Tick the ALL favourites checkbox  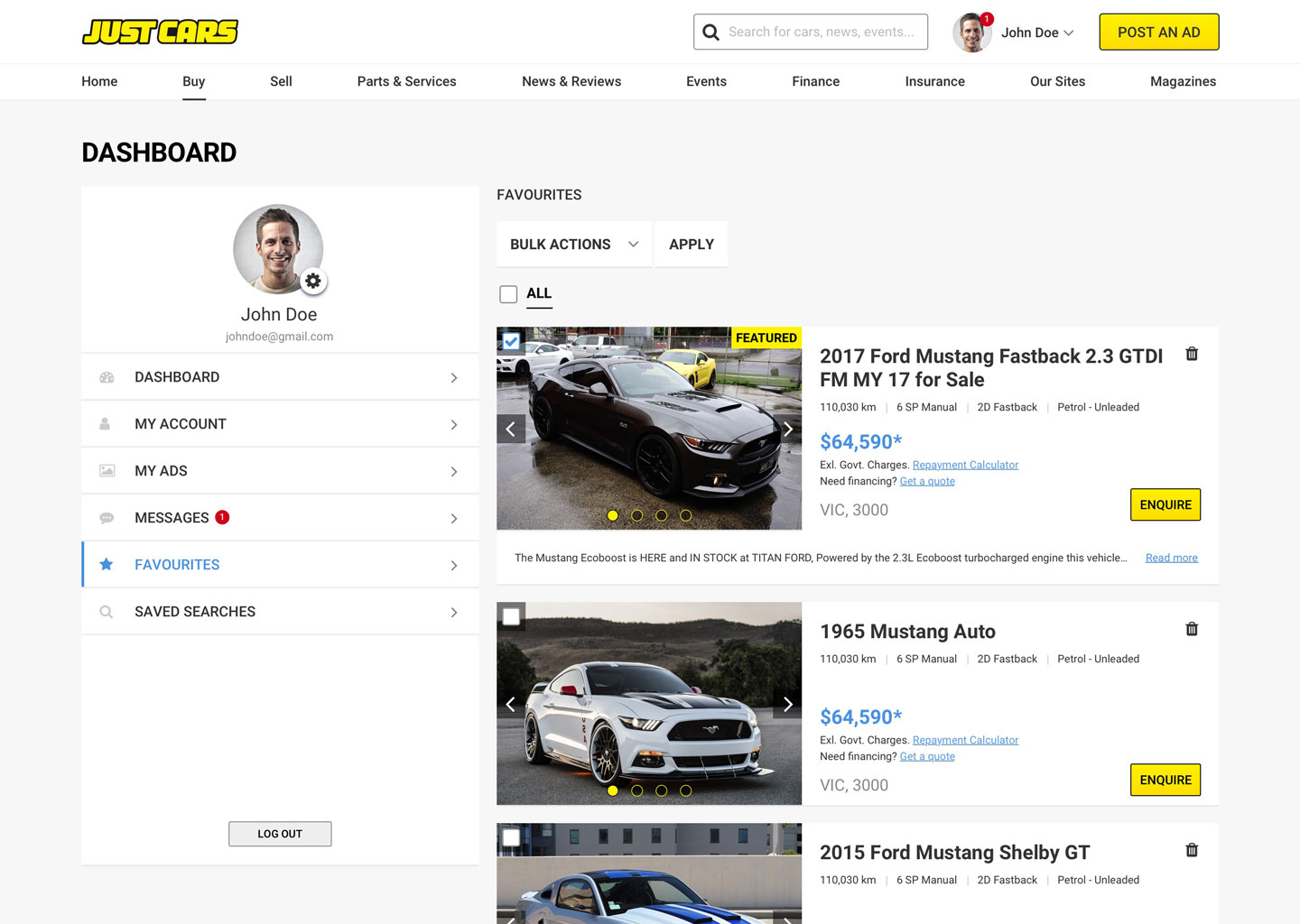tap(508, 294)
